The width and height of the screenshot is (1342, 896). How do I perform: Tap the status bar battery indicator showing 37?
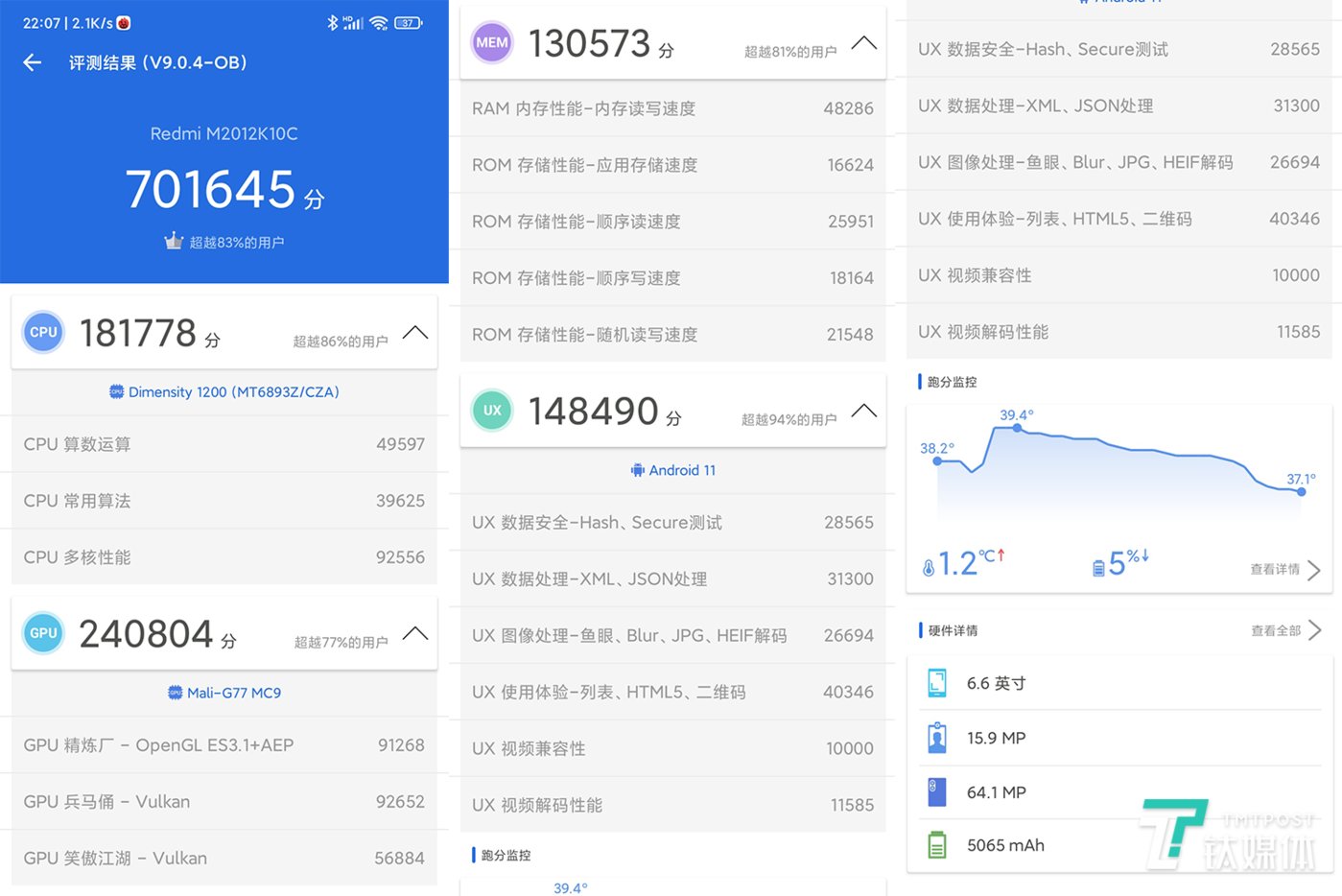[408, 22]
